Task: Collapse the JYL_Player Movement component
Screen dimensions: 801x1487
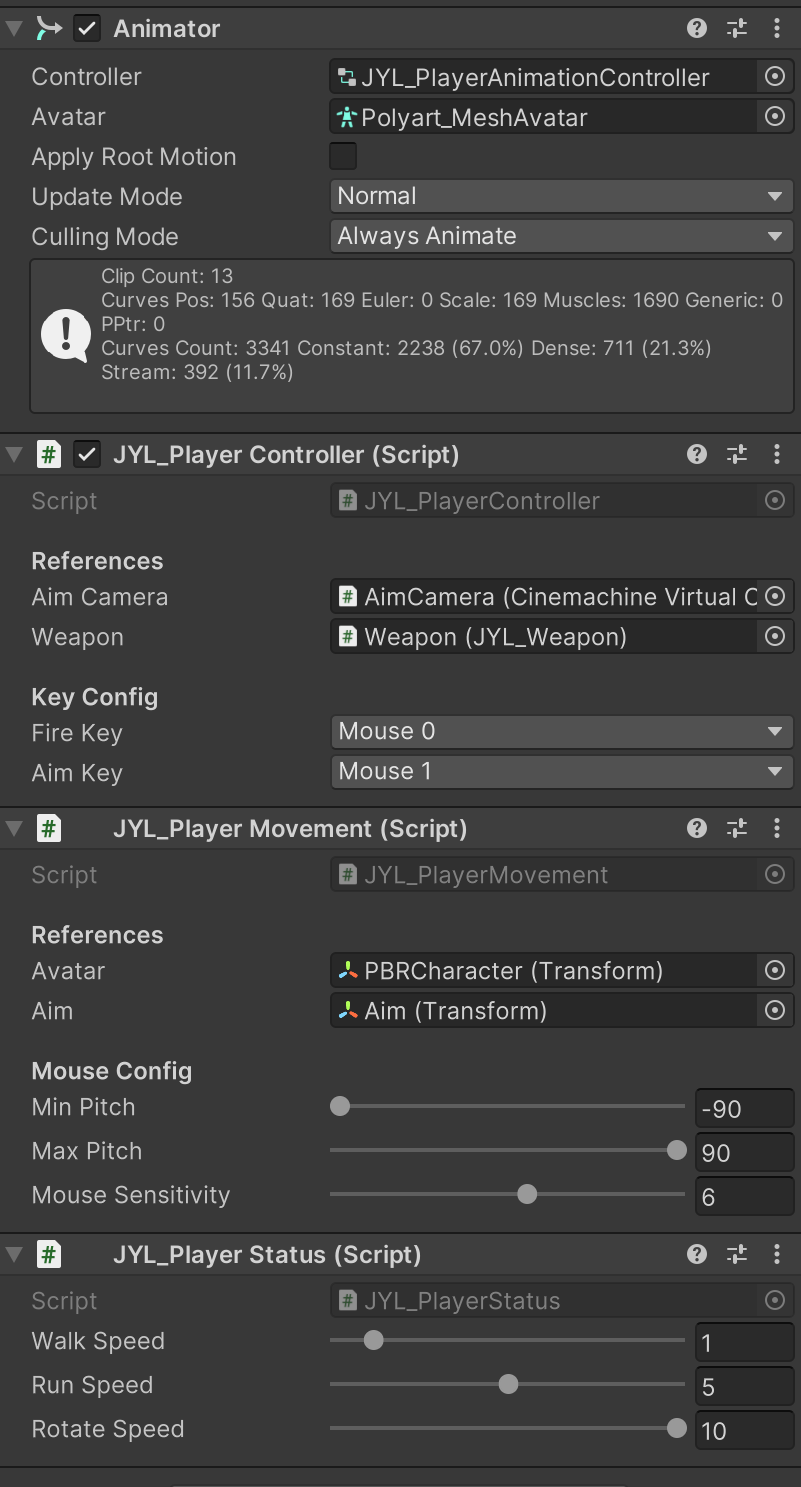Action: 14,828
